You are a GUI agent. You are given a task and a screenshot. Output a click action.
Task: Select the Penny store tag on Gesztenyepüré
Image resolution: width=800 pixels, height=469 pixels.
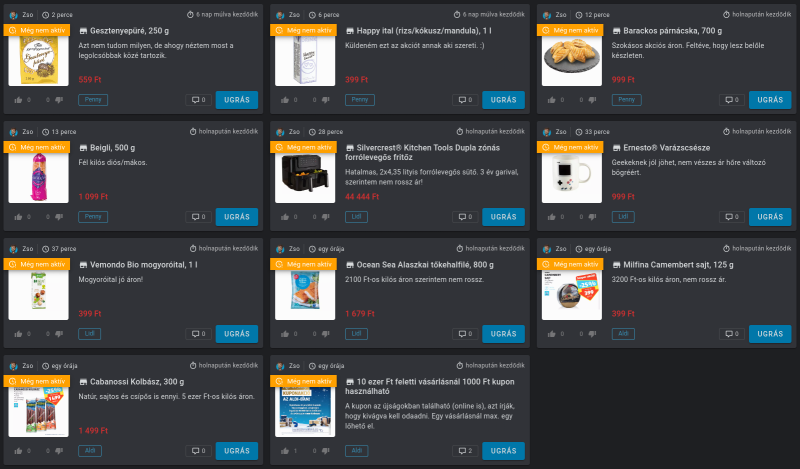coord(93,100)
